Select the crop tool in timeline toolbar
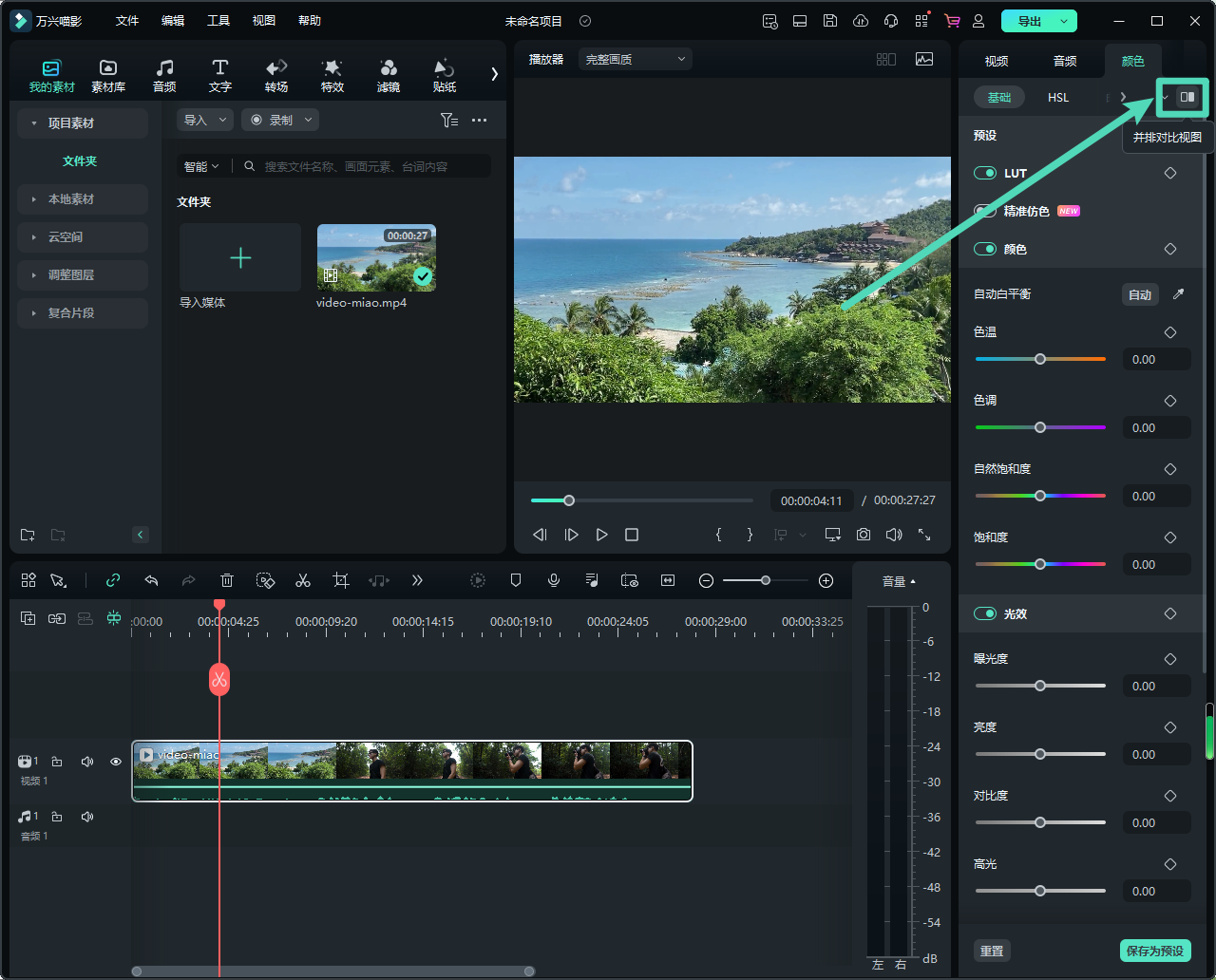The width and height of the screenshot is (1216, 980). pyautogui.click(x=341, y=580)
